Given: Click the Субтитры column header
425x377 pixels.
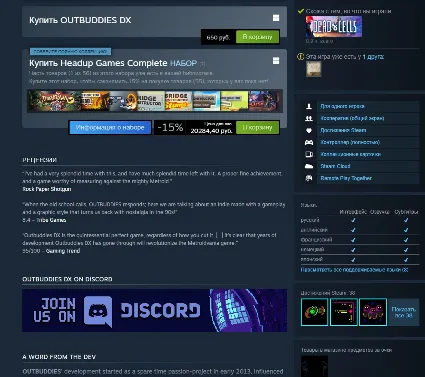Looking at the screenshot, I should (406, 212).
